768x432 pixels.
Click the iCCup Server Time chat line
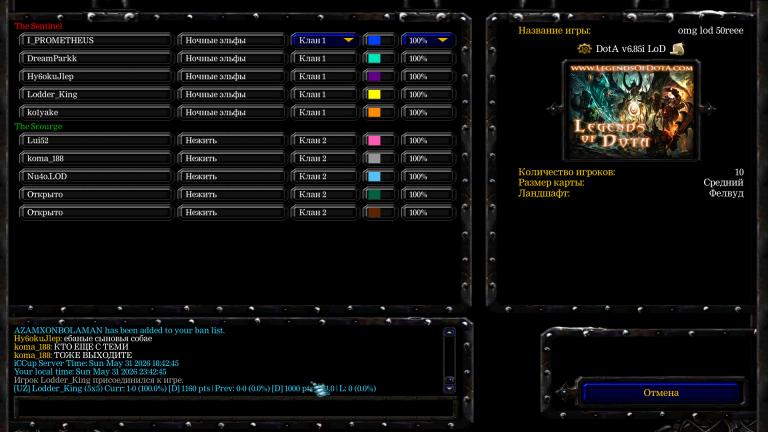pyautogui.click(x=96, y=363)
